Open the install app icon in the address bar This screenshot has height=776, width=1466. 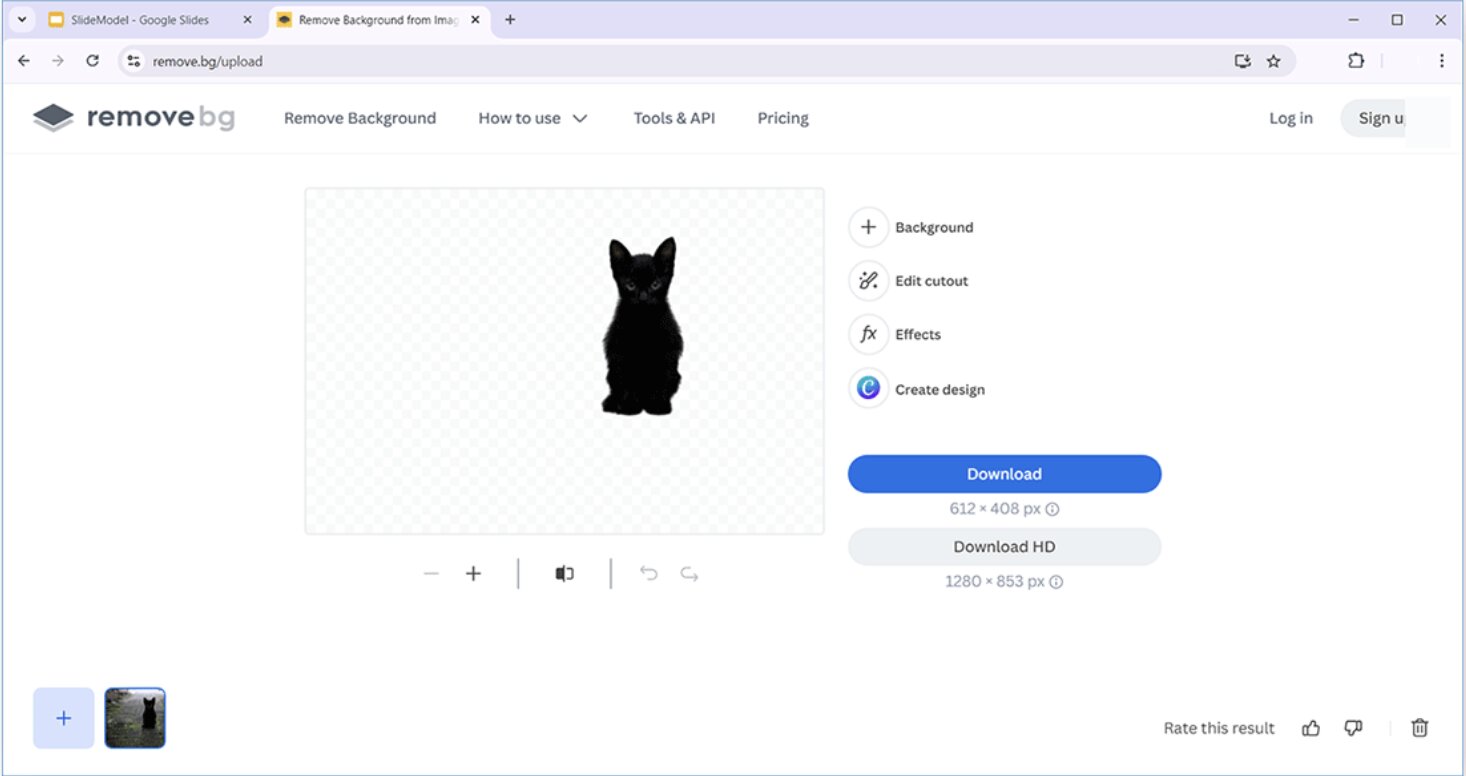1242,61
